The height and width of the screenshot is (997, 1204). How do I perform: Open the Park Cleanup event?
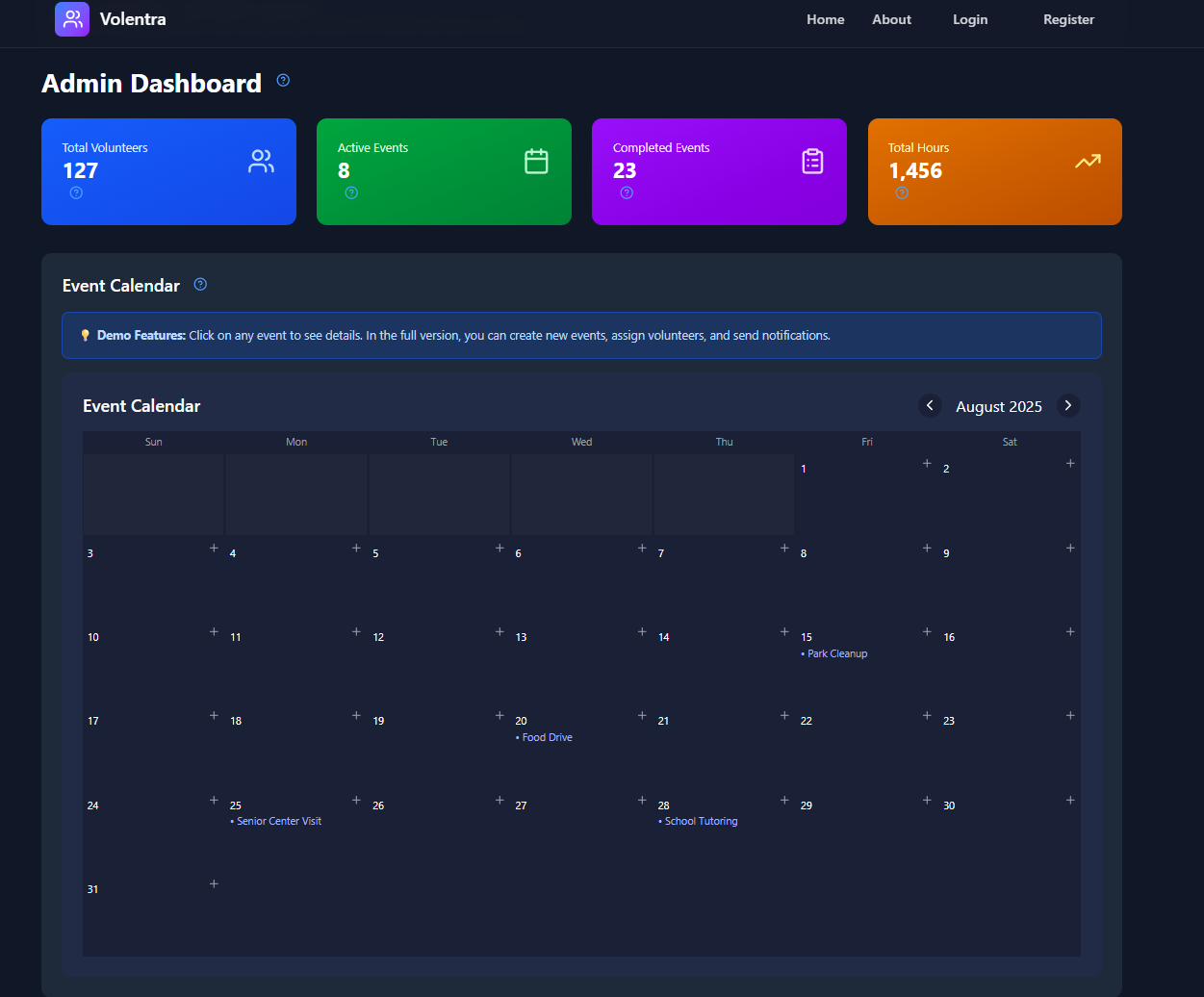[834, 653]
